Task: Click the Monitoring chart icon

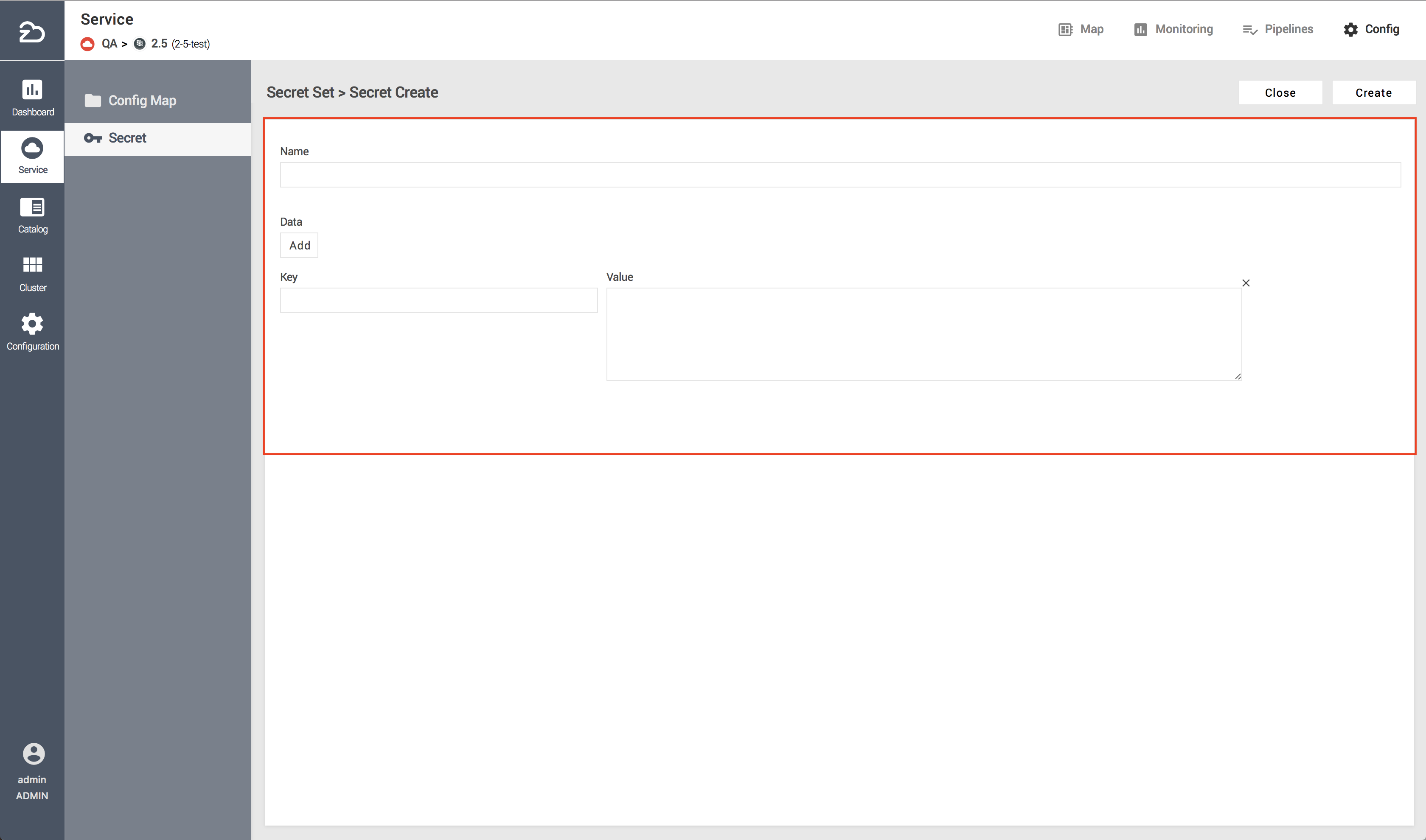Action: (1140, 29)
